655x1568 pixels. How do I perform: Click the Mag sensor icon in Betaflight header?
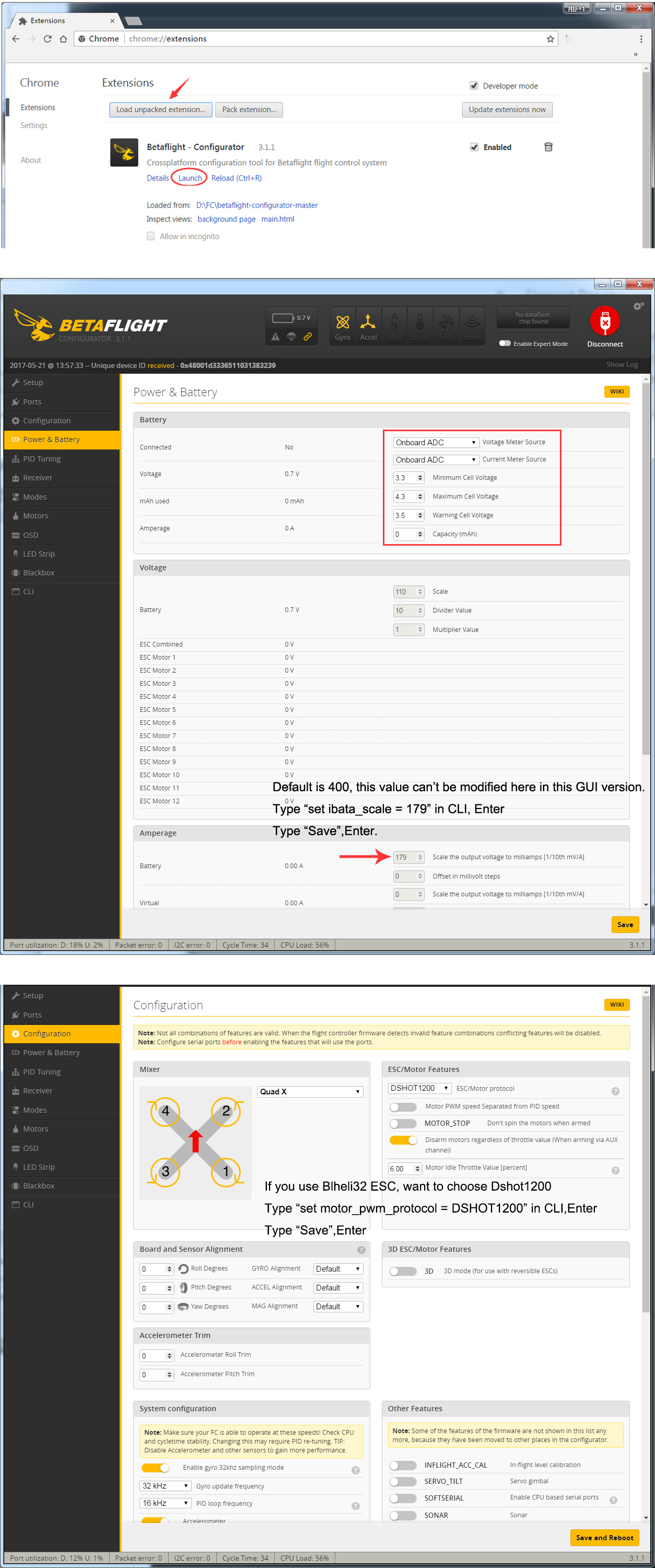(394, 326)
